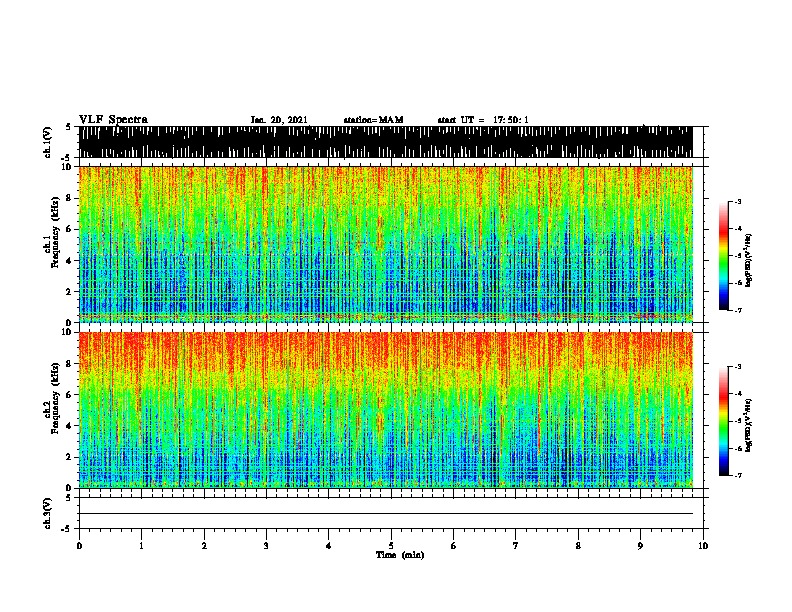This screenshot has width=792, height=612.
Task: Click the time axis tick label "3"
Action: tap(266, 546)
